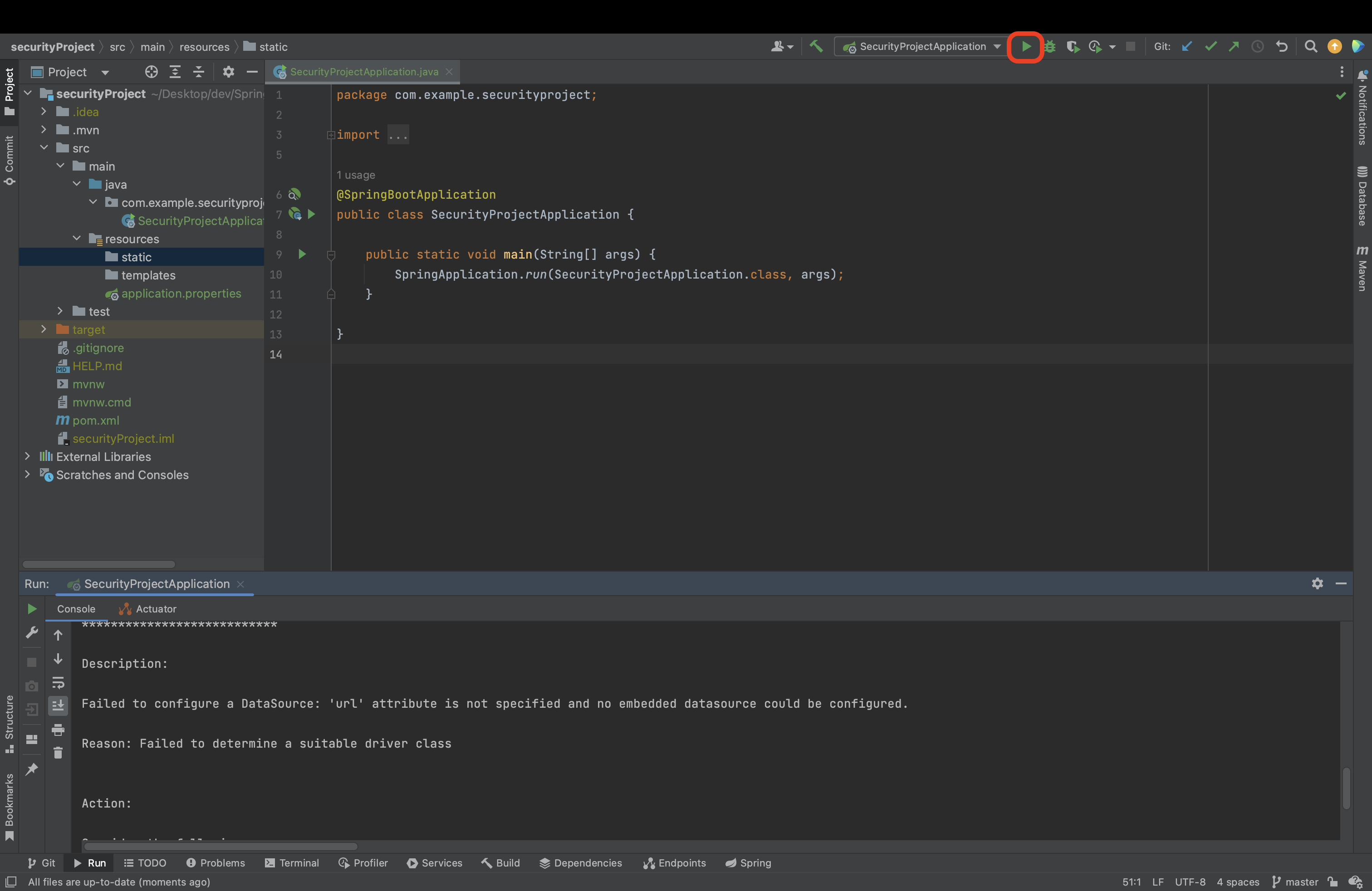Click the Build hammer icon

(816, 47)
